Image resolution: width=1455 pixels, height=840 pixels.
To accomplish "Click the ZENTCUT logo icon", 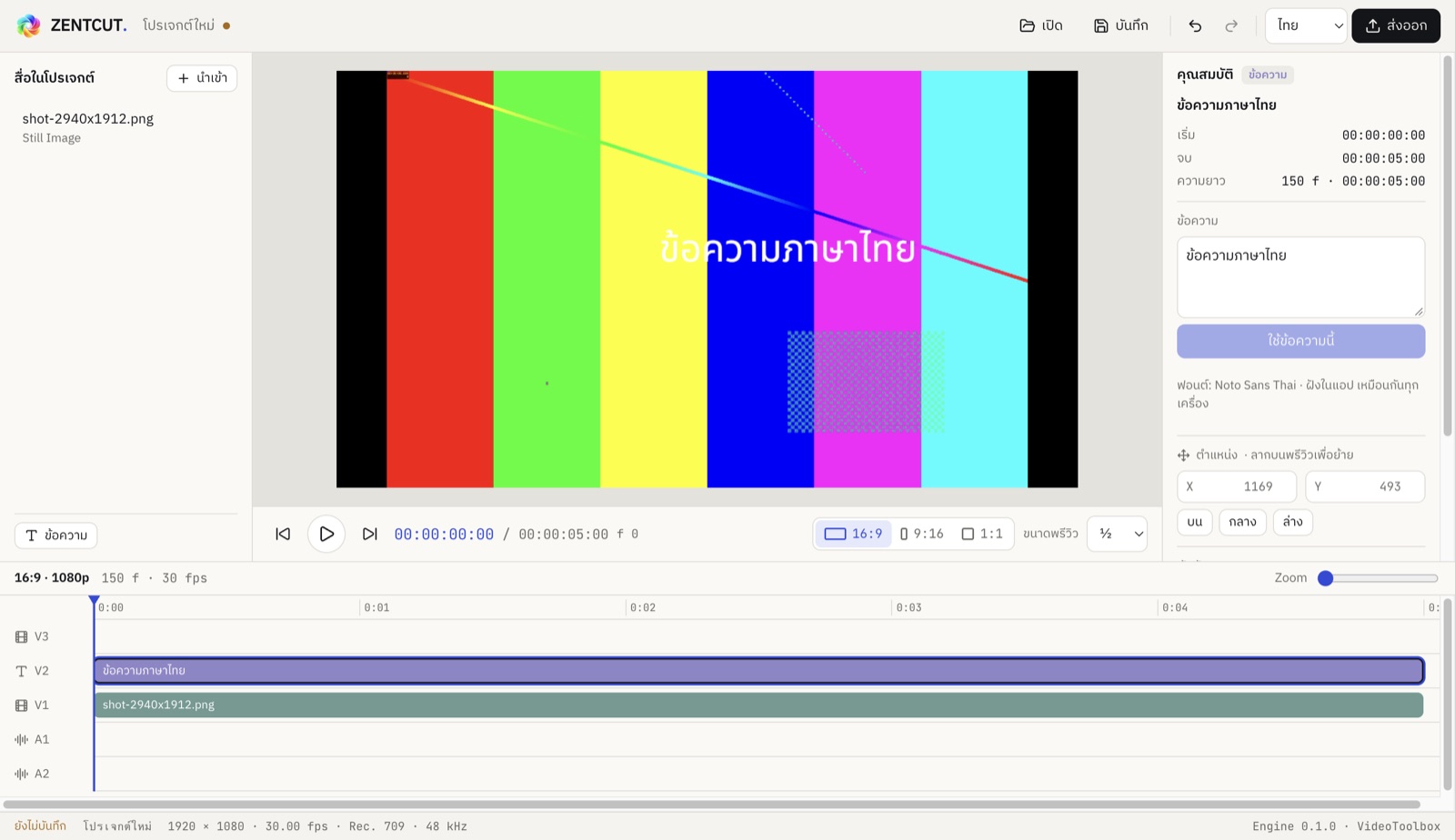I will 29,25.
